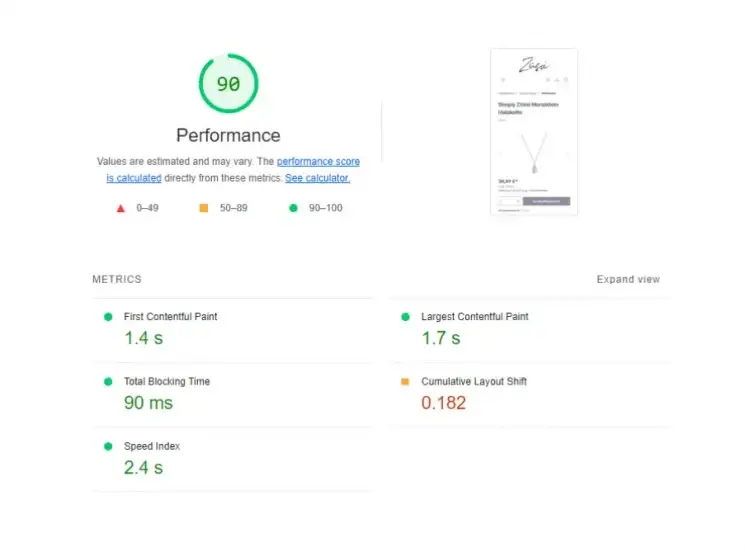Click green dot beside Speed Index
Image resolution: width=745 pixels, height=552 pixels.
click(x=108, y=447)
